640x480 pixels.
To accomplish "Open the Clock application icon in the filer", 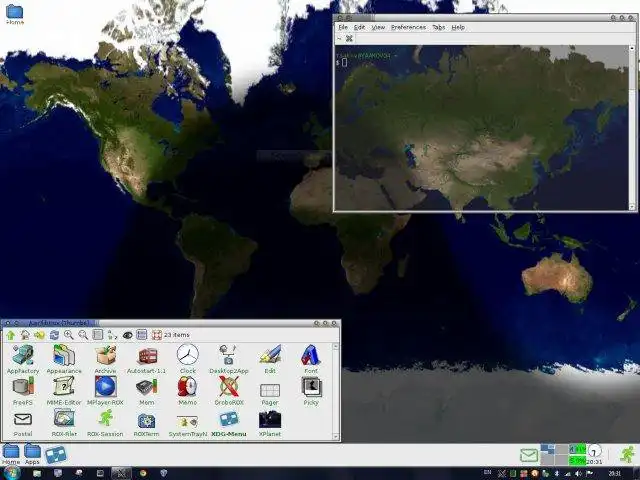I will point(188,359).
